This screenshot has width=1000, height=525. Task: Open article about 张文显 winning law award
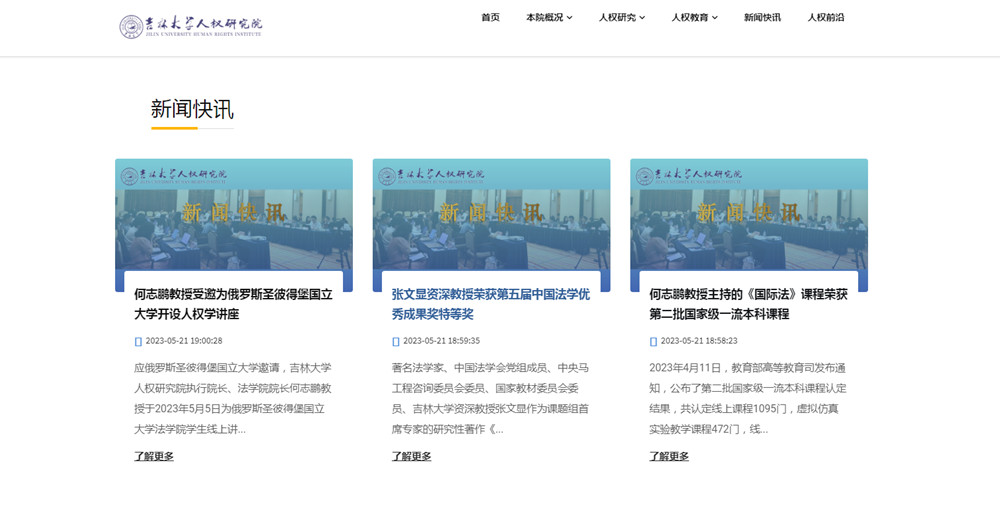coord(490,304)
